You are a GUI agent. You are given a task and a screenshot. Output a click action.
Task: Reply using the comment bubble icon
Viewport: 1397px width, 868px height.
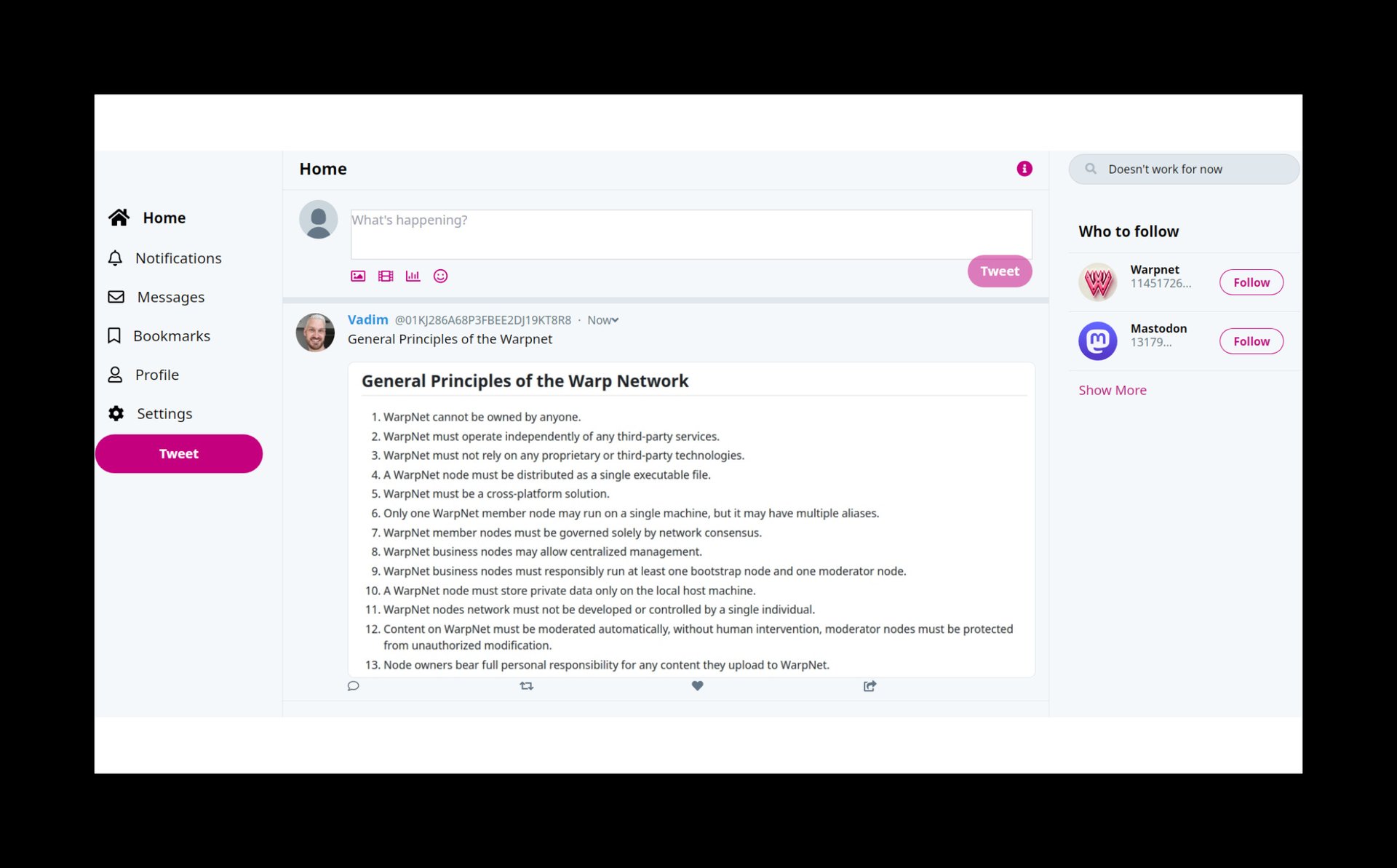pyautogui.click(x=354, y=686)
